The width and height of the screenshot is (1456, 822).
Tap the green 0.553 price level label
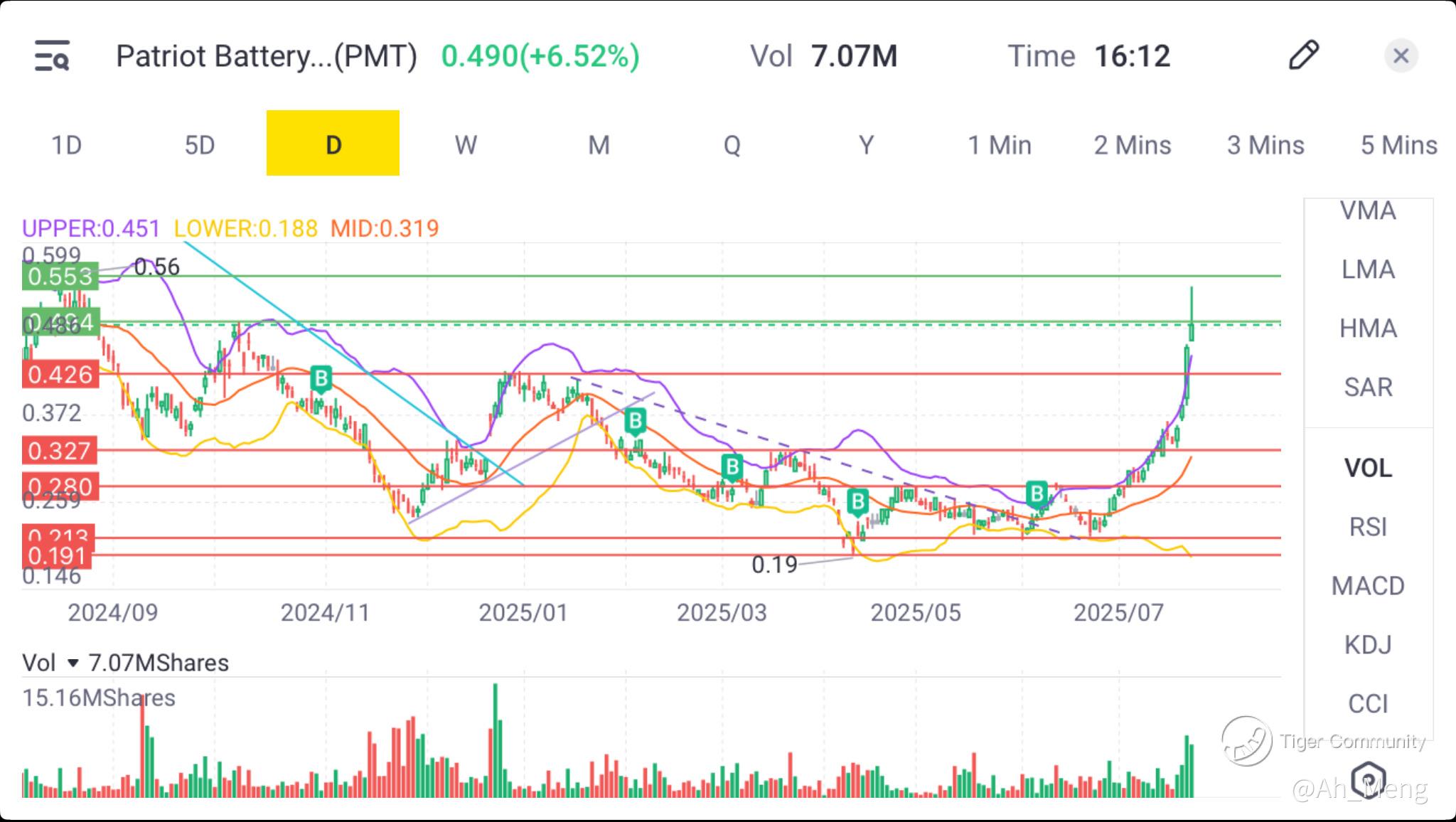60,276
